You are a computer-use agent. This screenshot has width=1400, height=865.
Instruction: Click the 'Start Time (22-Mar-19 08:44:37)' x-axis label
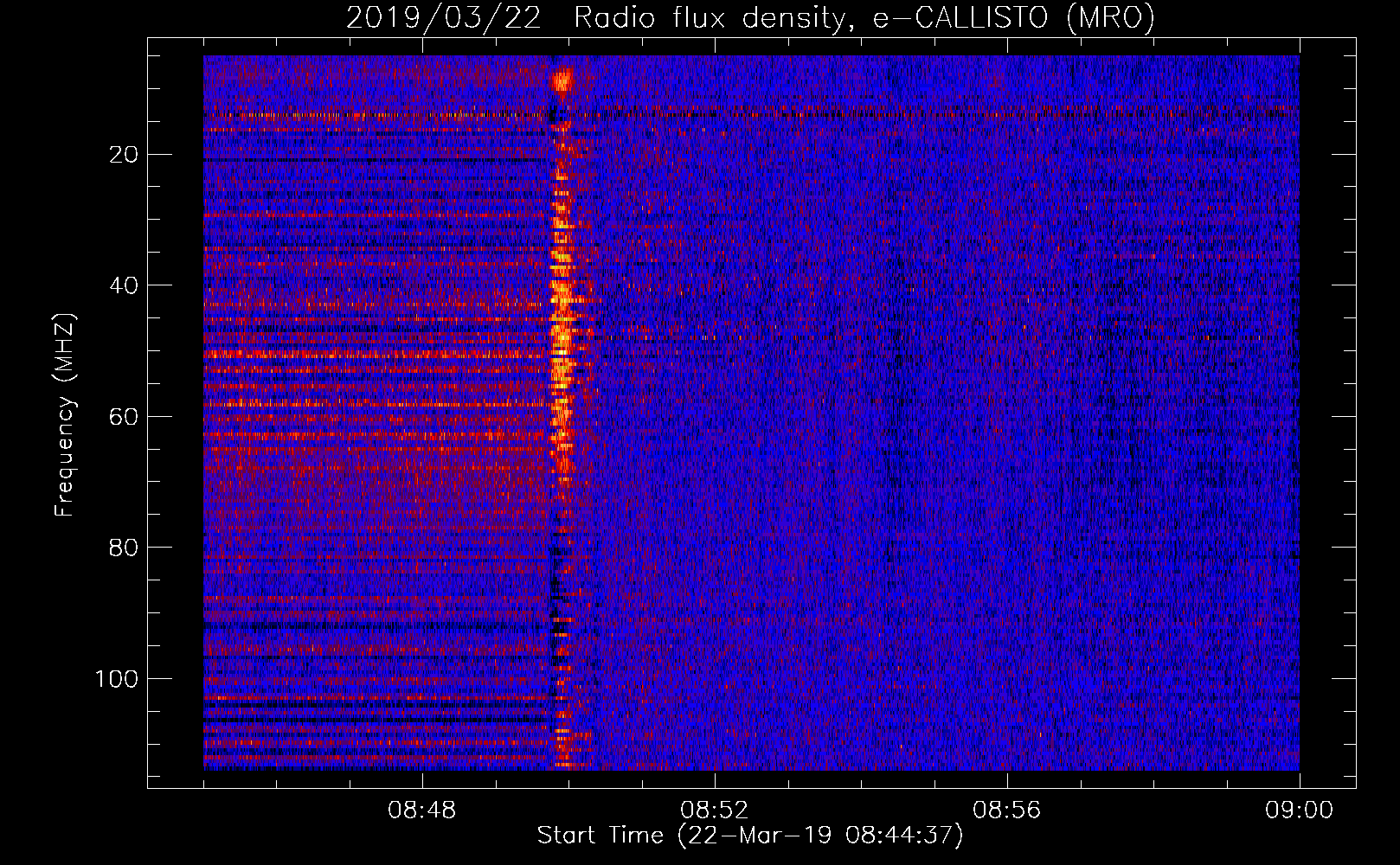[750, 836]
